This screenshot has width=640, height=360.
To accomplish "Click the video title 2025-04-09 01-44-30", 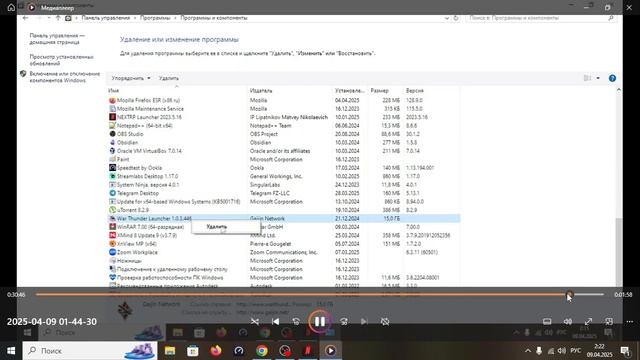I will [x=52, y=322].
